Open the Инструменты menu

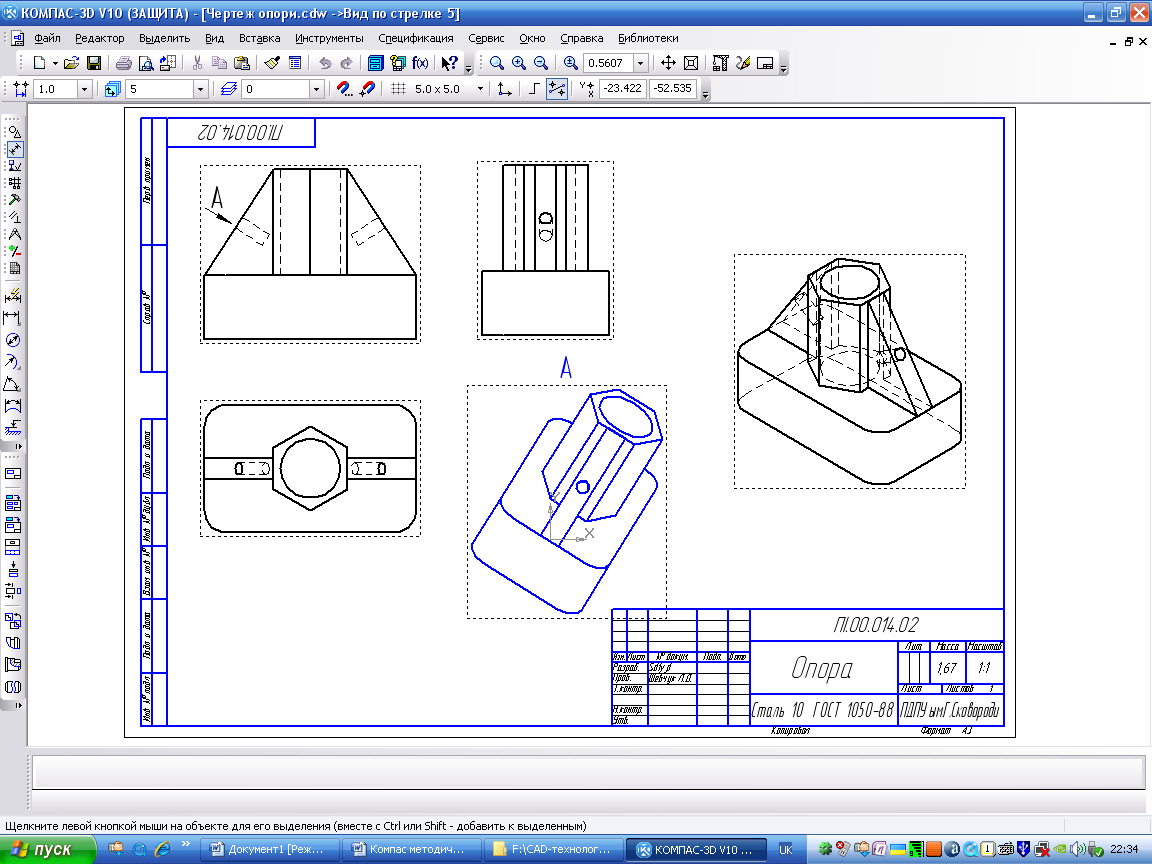click(329, 38)
